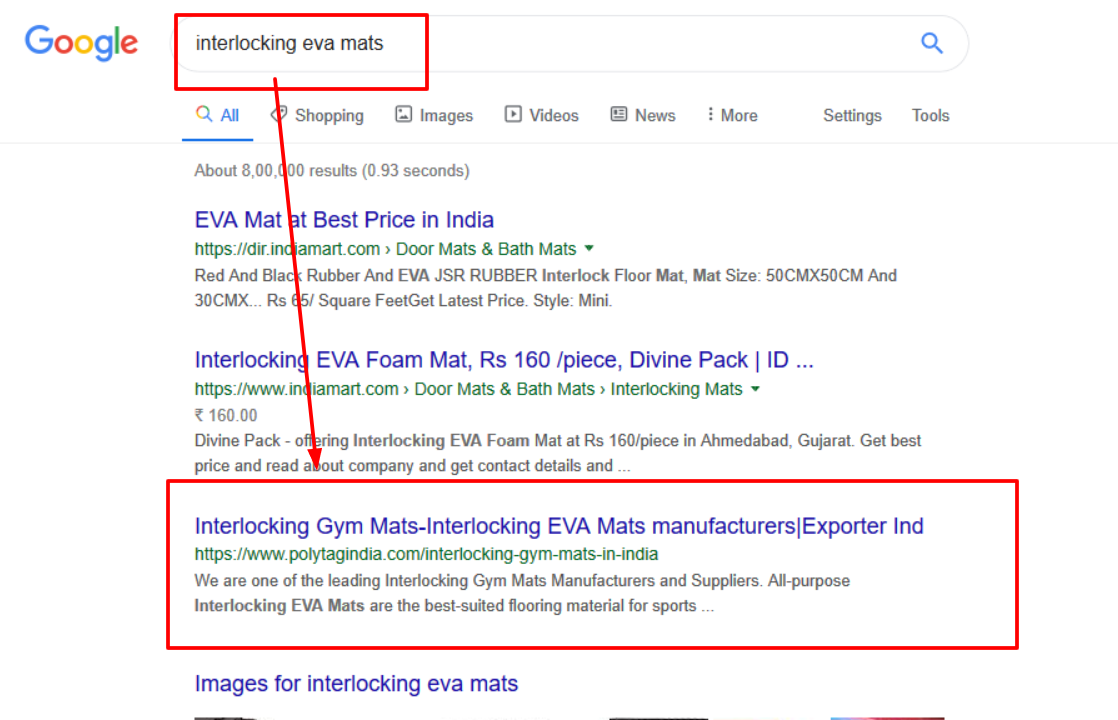The image size is (1118, 720).
Task: Switch to the Shopping tab
Action: pos(317,115)
